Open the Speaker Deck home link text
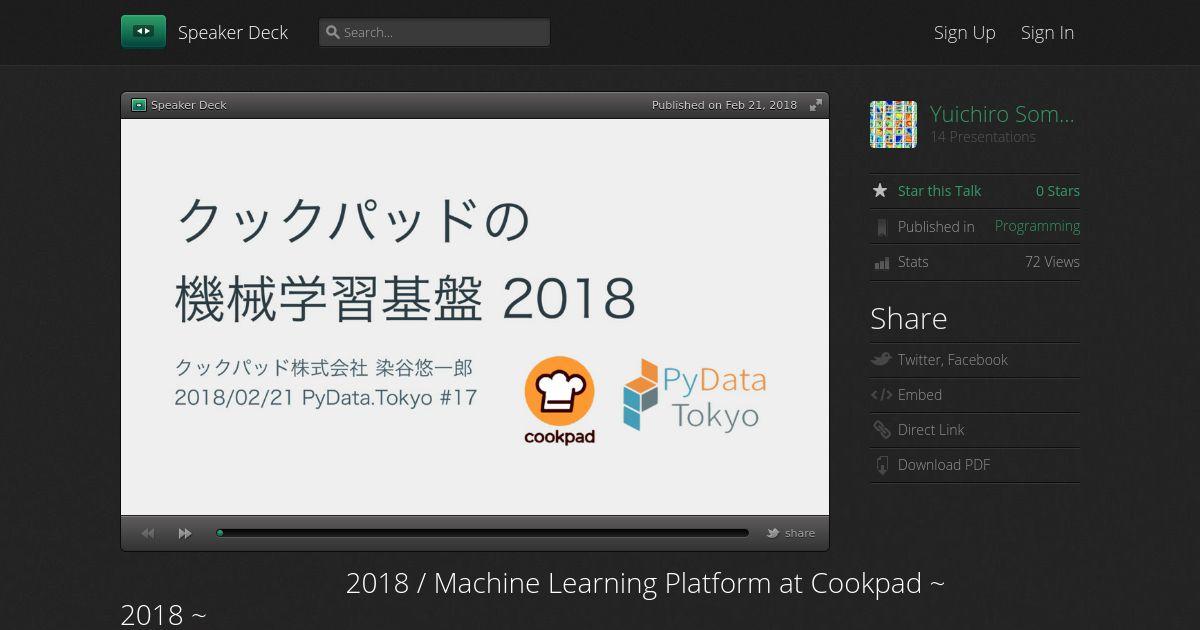 click(x=233, y=32)
